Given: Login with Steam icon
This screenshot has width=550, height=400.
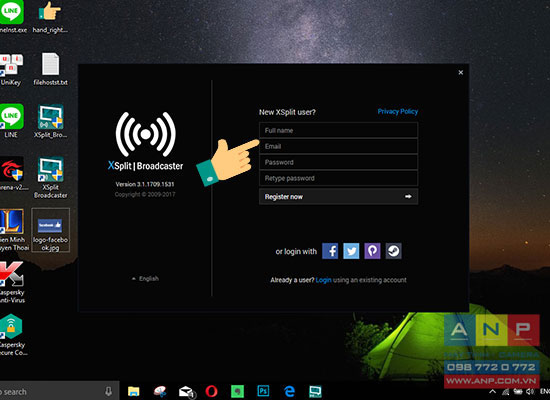Looking at the screenshot, I should point(394,251).
